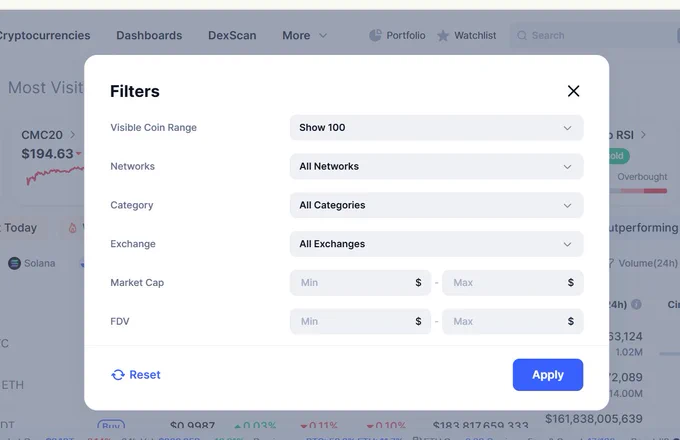The image size is (680, 440).
Task: Expand the More menu
Action: tap(304, 36)
